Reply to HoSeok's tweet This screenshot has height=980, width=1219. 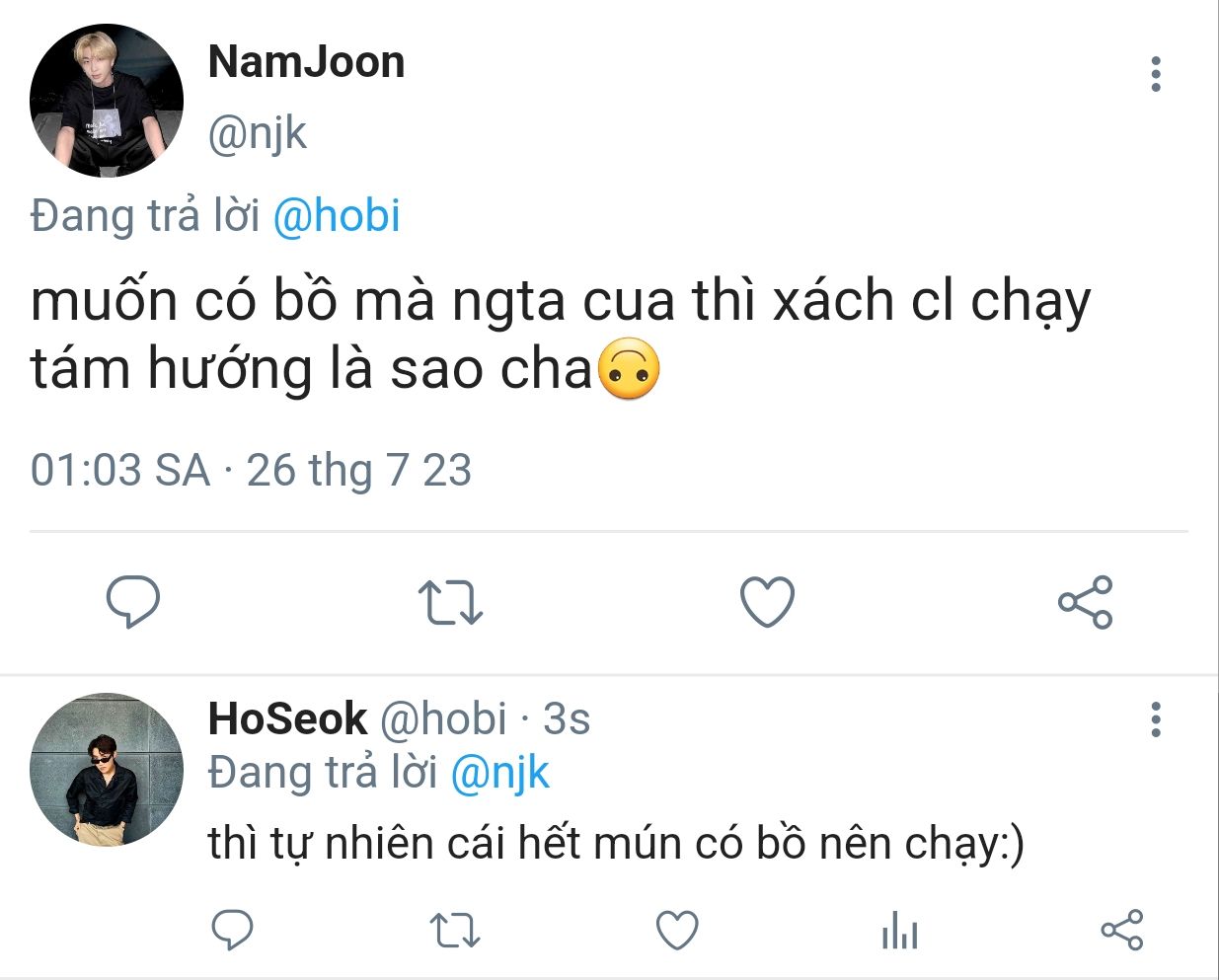click(x=233, y=930)
